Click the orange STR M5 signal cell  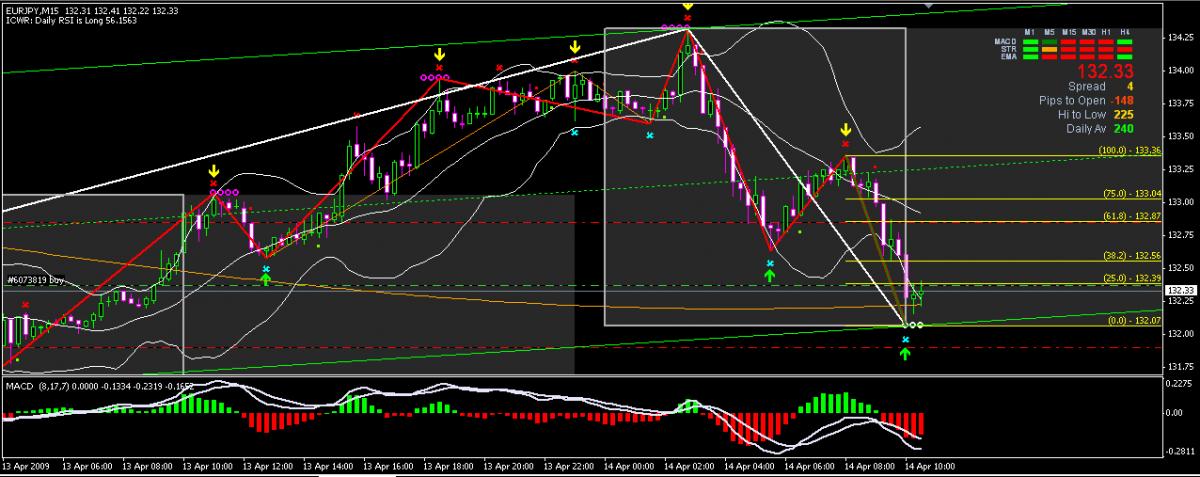click(x=1049, y=50)
